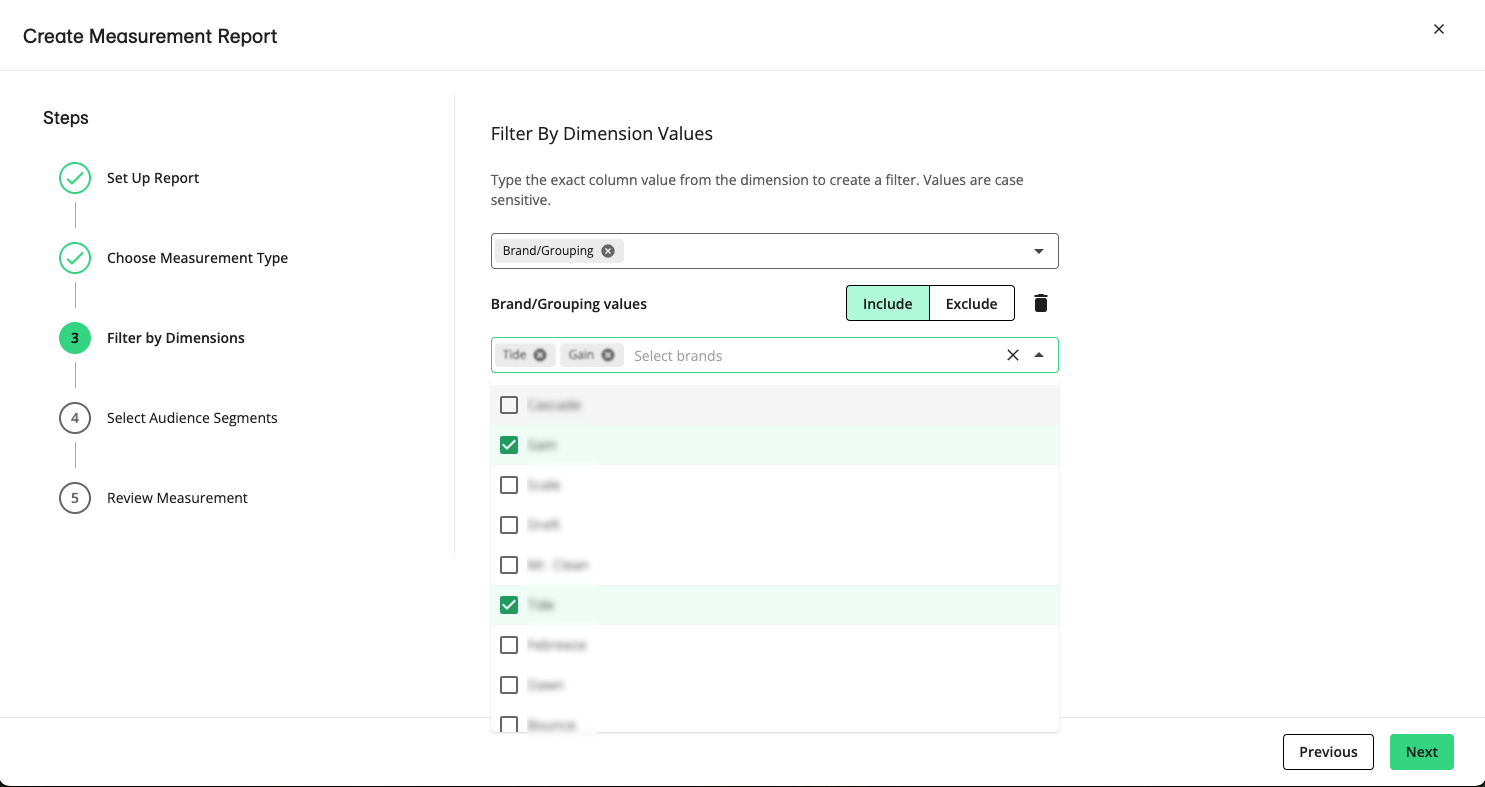Click the numbered circle for step 5
The height and width of the screenshot is (787, 1485).
coord(75,497)
